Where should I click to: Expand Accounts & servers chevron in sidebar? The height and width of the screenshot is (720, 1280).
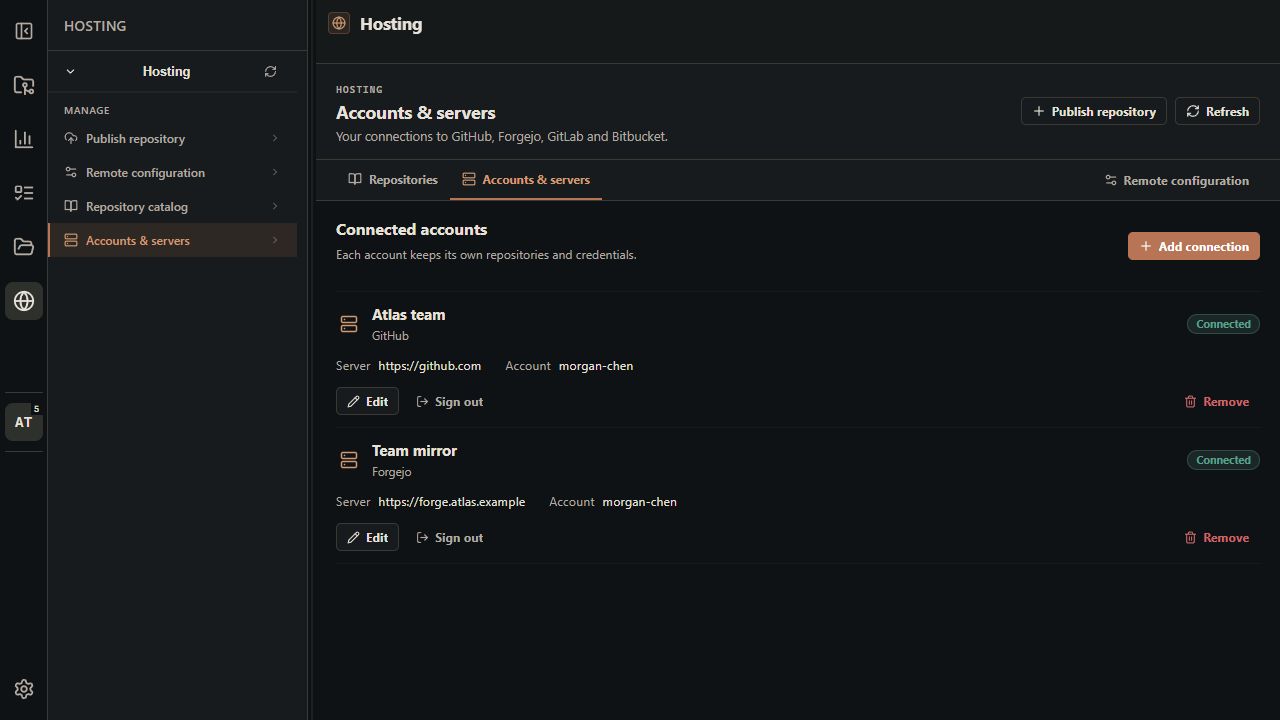pyautogui.click(x=275, y=240)
